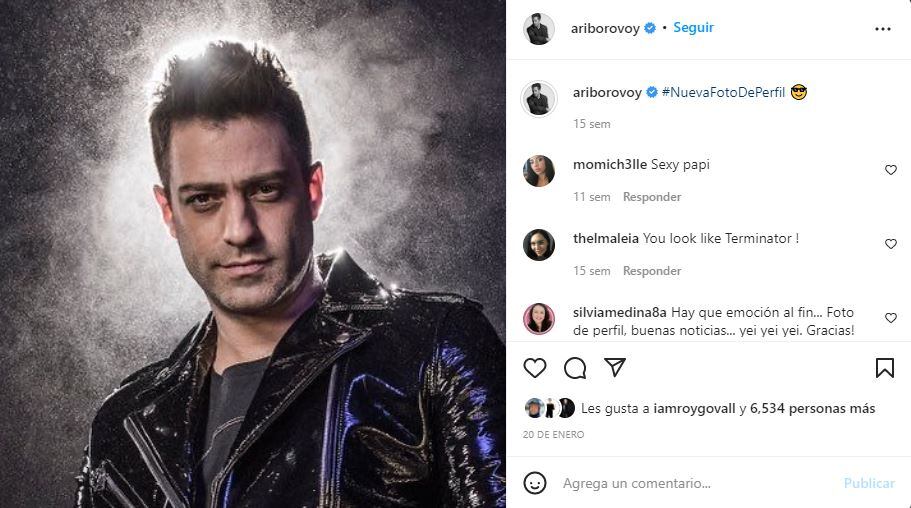Share the post via paper plane icon
911x508 pixels.
tap(615, 367)
